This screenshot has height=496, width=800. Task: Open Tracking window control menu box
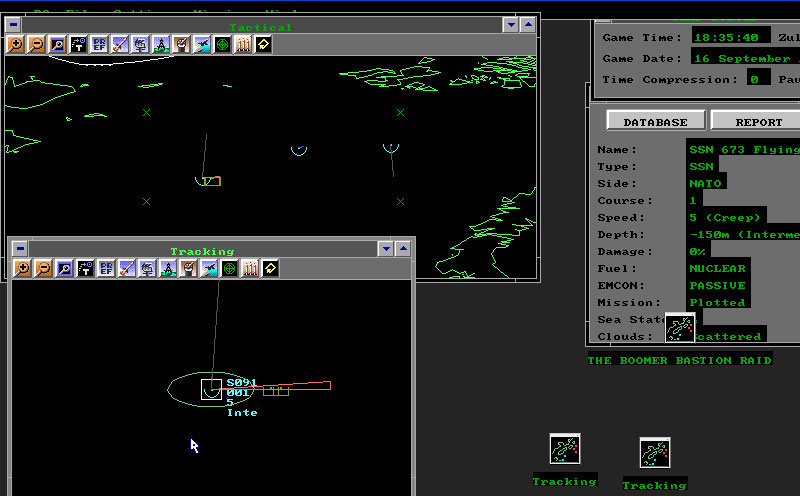click(20, 249)
